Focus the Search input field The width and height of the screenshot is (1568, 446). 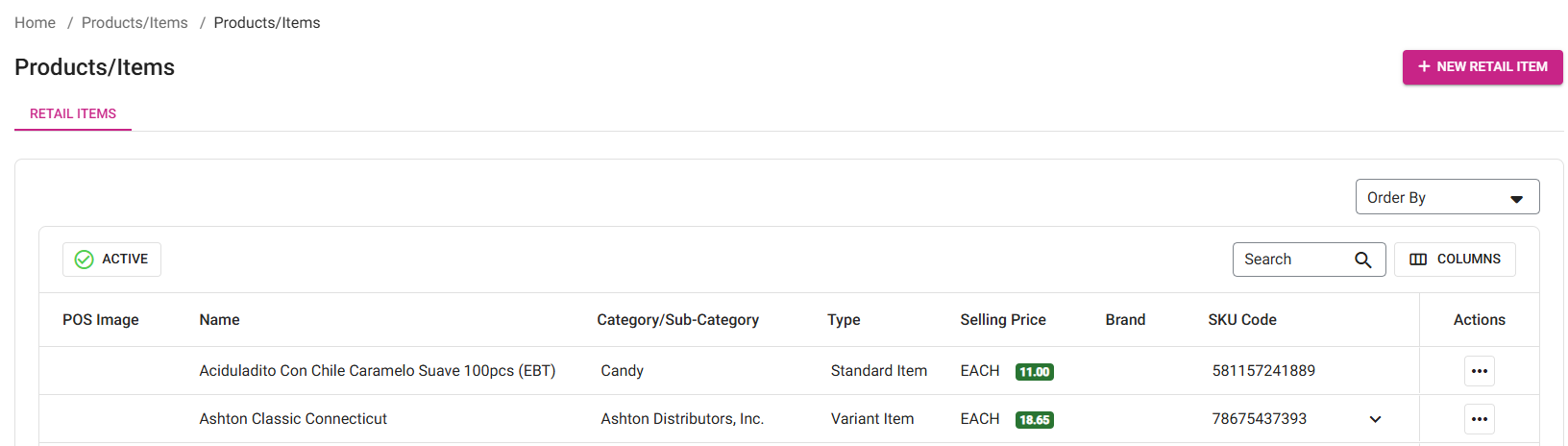click(1292, 260)
